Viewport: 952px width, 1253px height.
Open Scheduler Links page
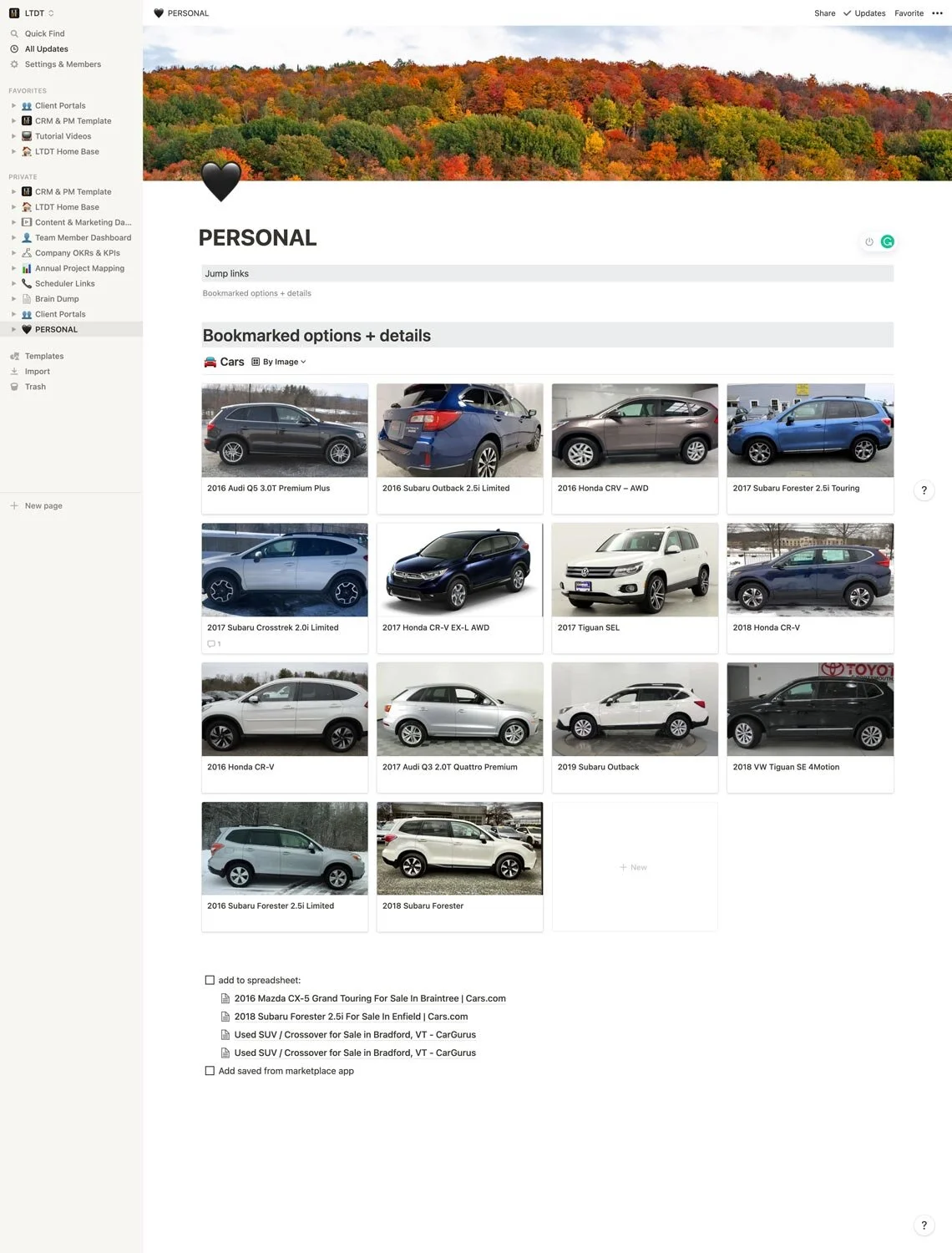[x=71, y=283]
